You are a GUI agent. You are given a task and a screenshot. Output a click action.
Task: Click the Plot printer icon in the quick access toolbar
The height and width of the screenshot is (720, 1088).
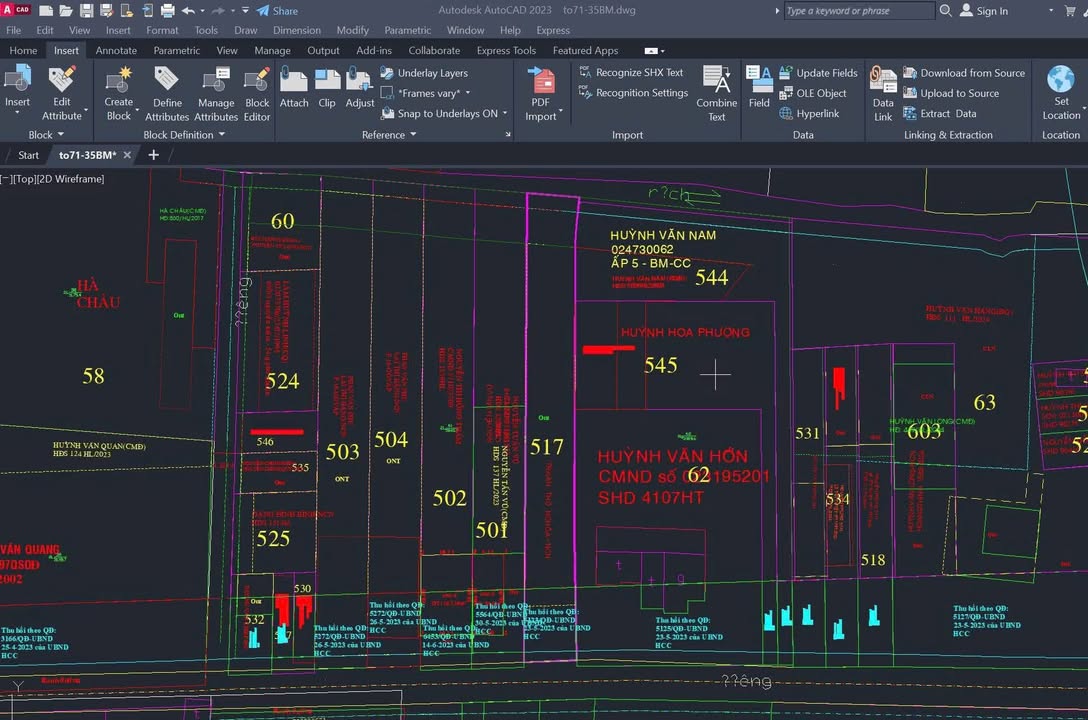(x=166, y=11)
